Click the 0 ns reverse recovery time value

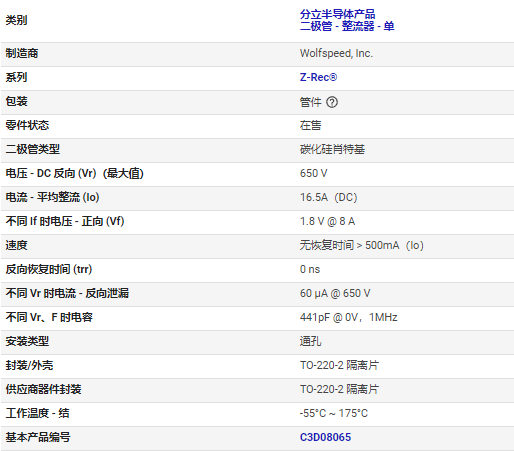(310, 269)
